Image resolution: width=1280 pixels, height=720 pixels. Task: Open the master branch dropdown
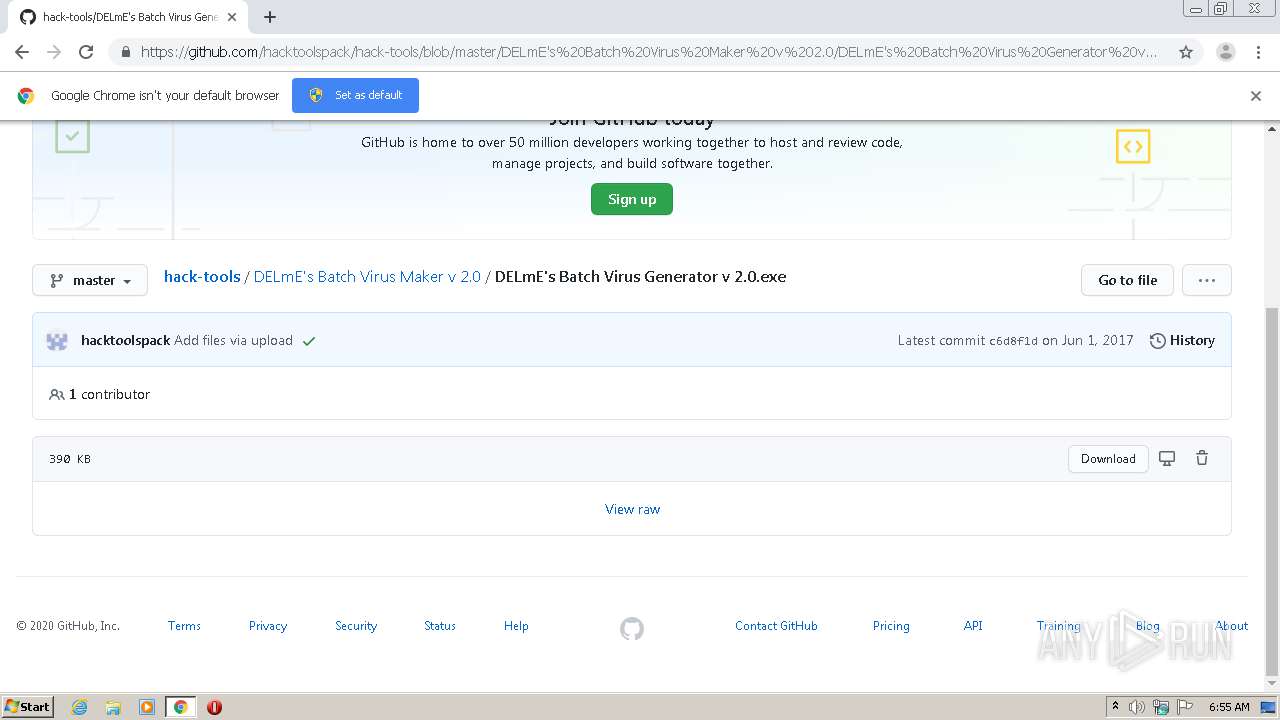(x=90, y=280)
